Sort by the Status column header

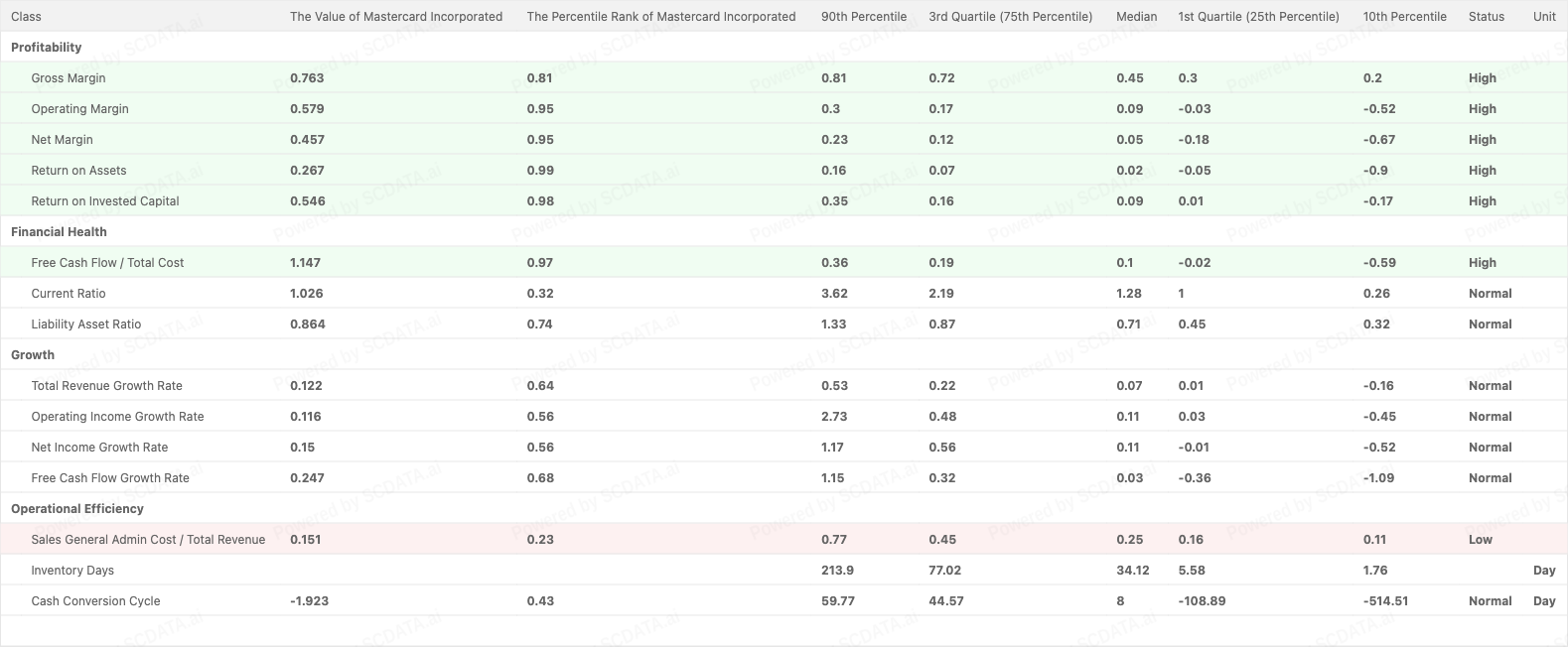tap(1487, 17)
